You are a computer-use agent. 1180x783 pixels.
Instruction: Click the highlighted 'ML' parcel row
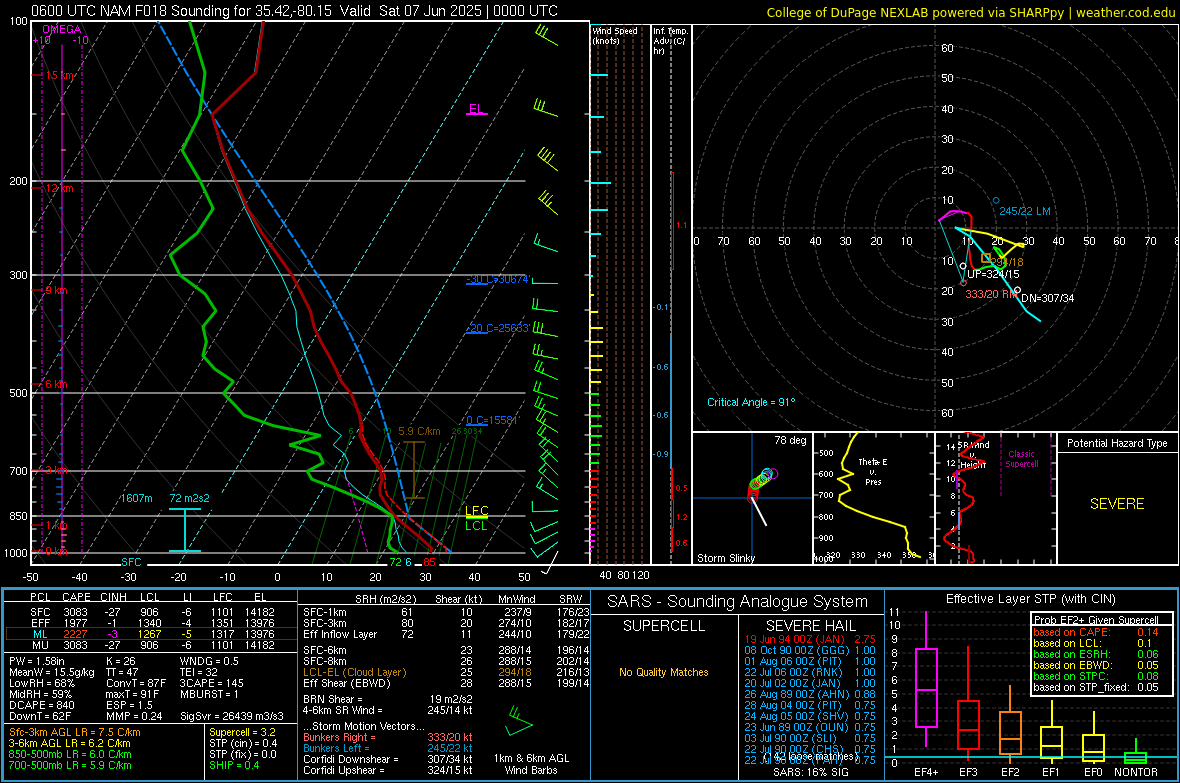151,634
